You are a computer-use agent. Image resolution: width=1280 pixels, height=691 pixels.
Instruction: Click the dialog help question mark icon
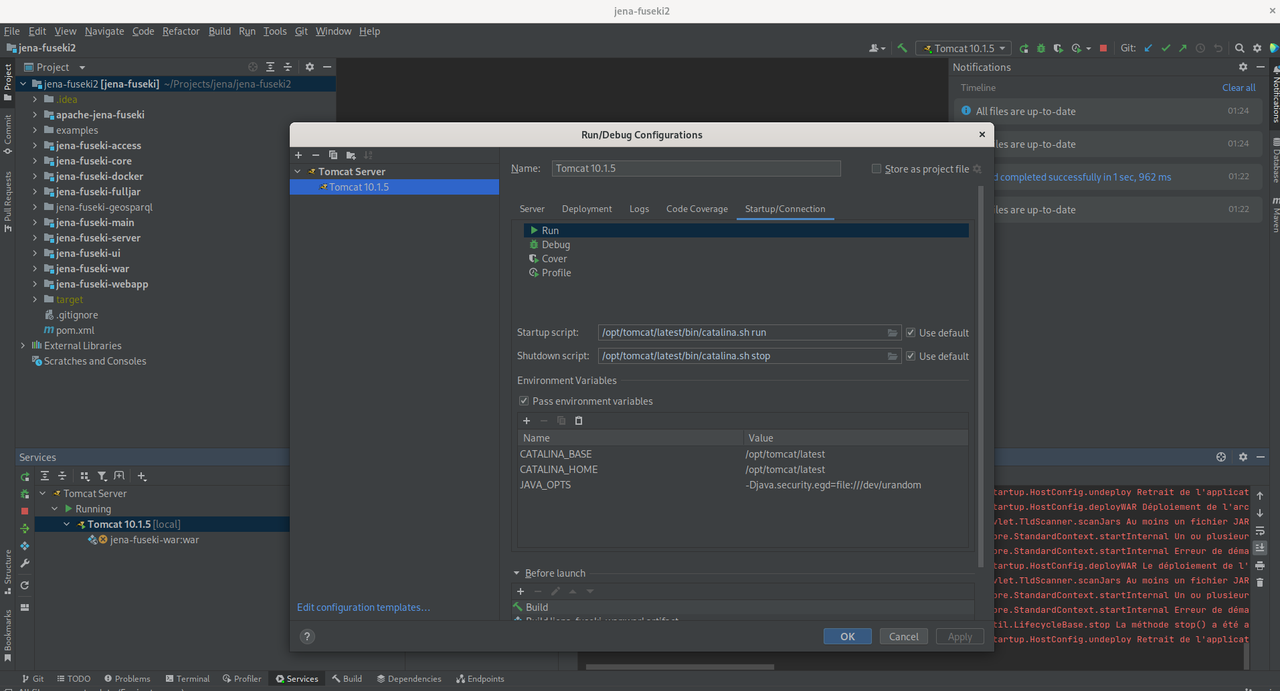pyautogui.click(x=307, y=636)
